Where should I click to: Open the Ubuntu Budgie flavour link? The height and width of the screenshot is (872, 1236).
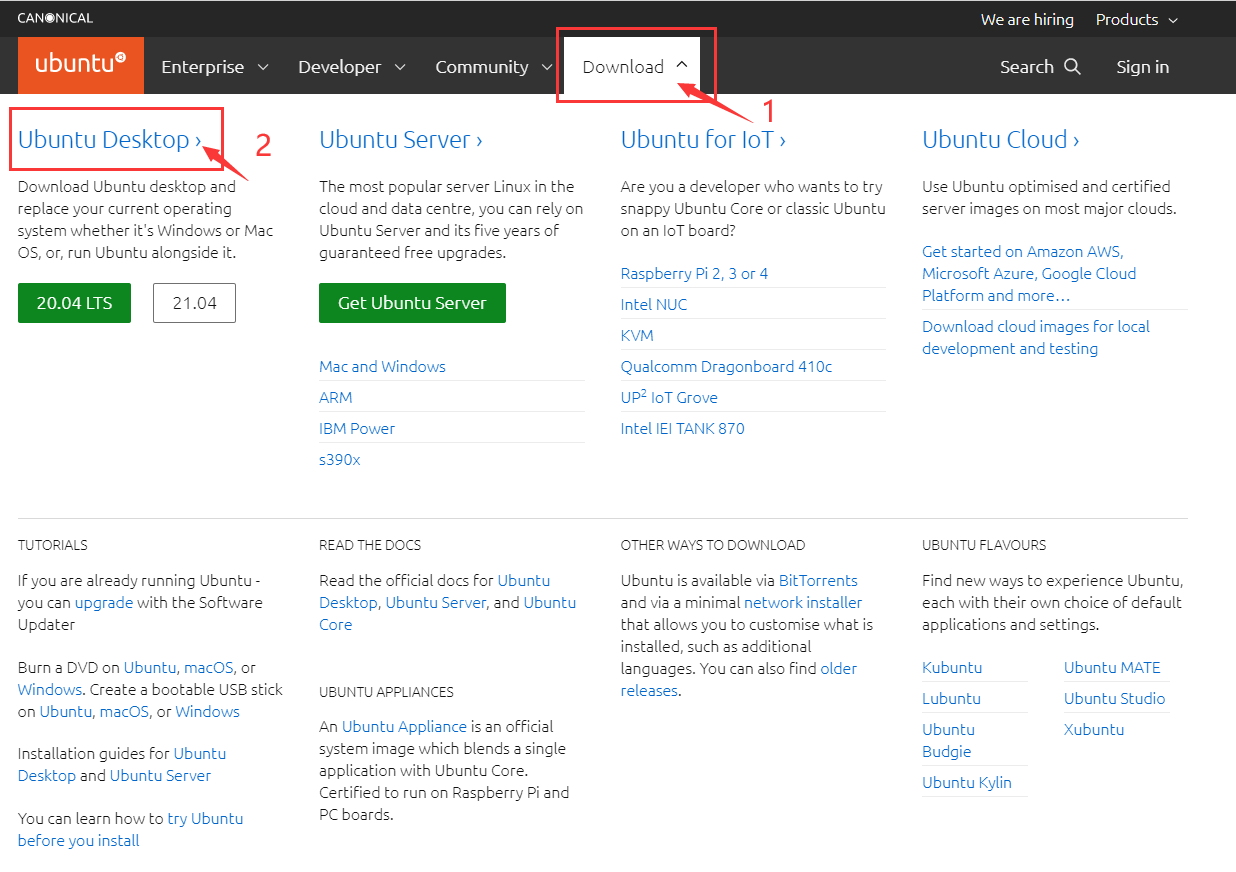click(x=948, y=741)
